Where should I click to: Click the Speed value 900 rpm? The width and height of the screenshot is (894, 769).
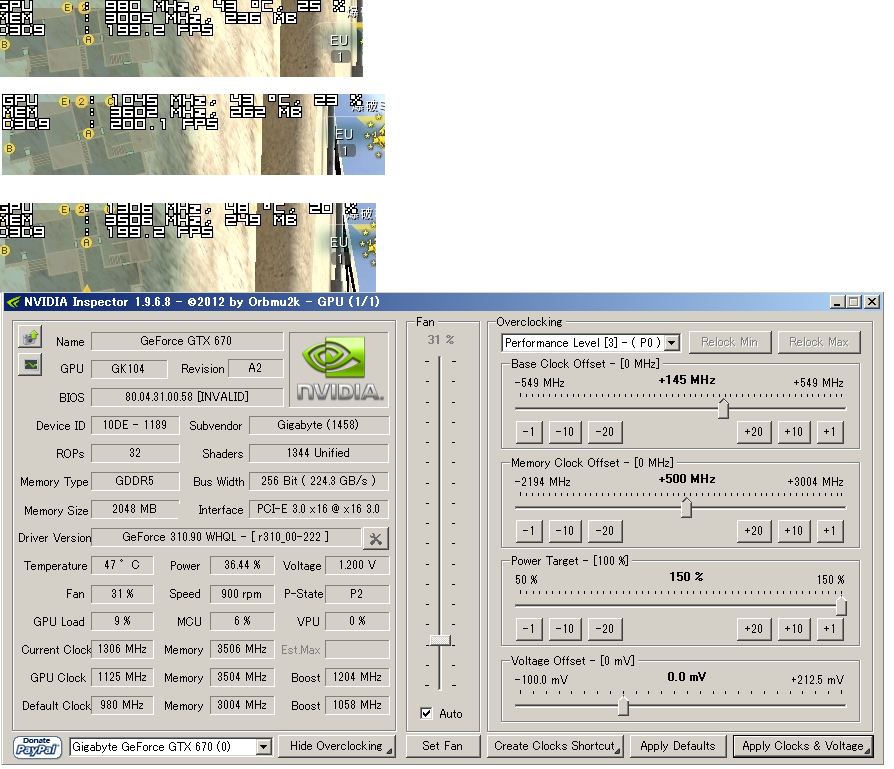(242, 594)
